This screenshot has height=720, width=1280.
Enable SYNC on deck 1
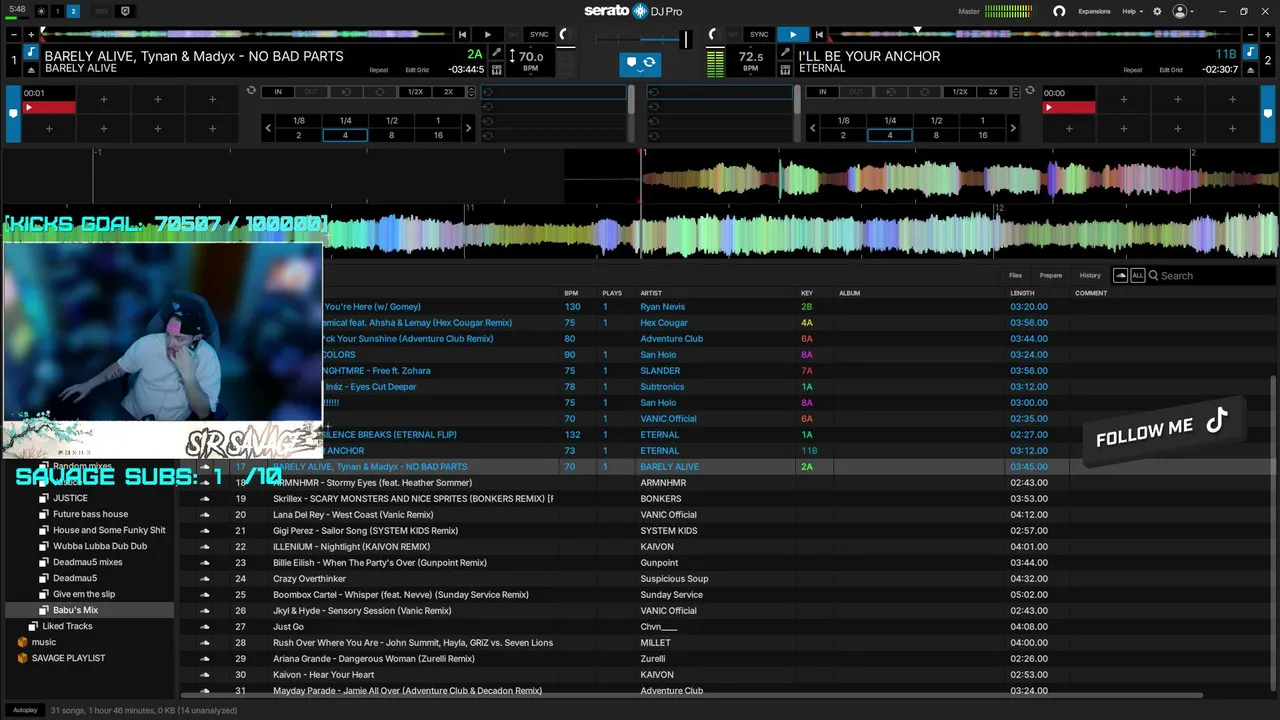coord(539,35)
